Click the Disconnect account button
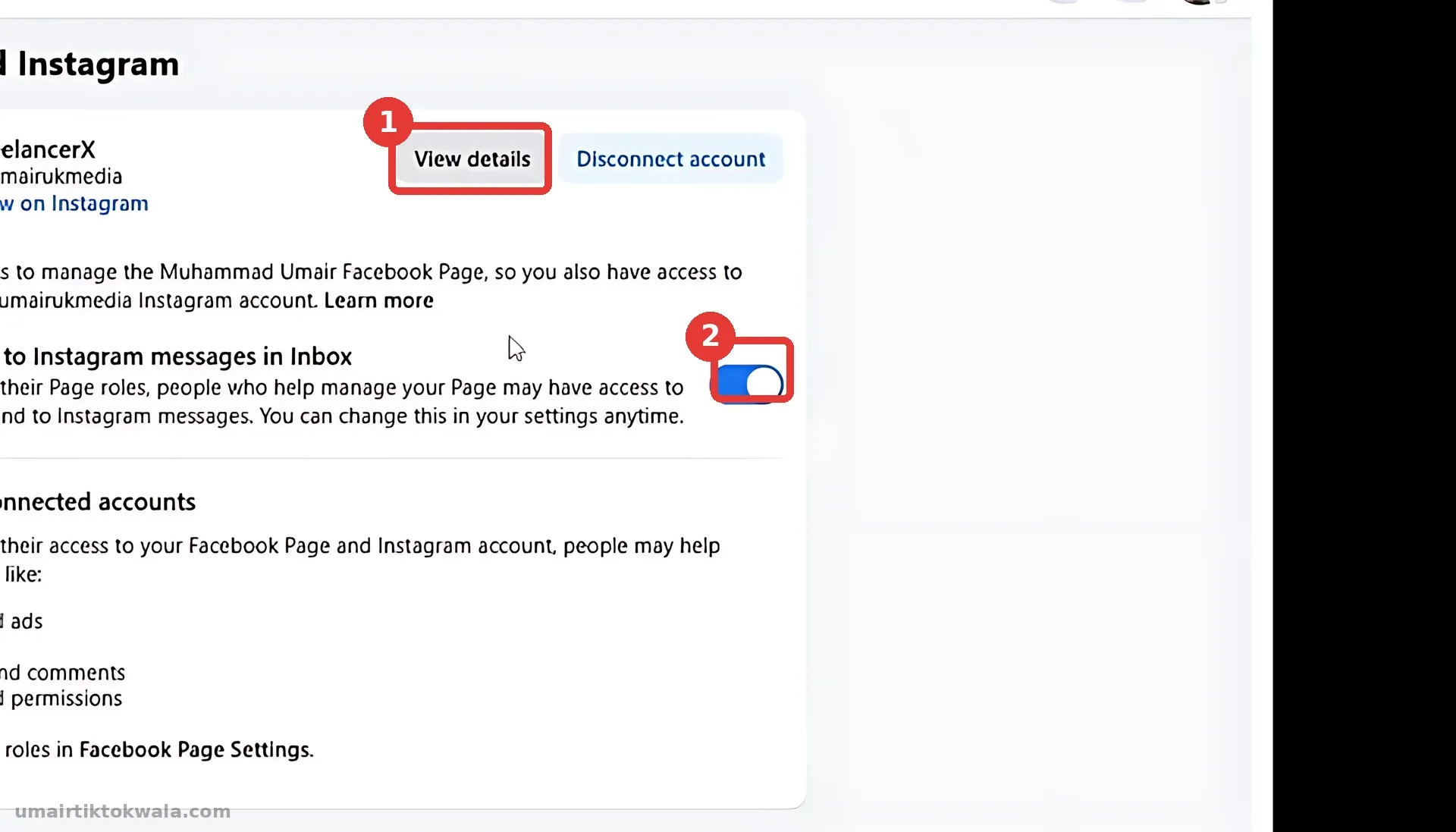This screenshot has height=832, width=1456. 670,159
